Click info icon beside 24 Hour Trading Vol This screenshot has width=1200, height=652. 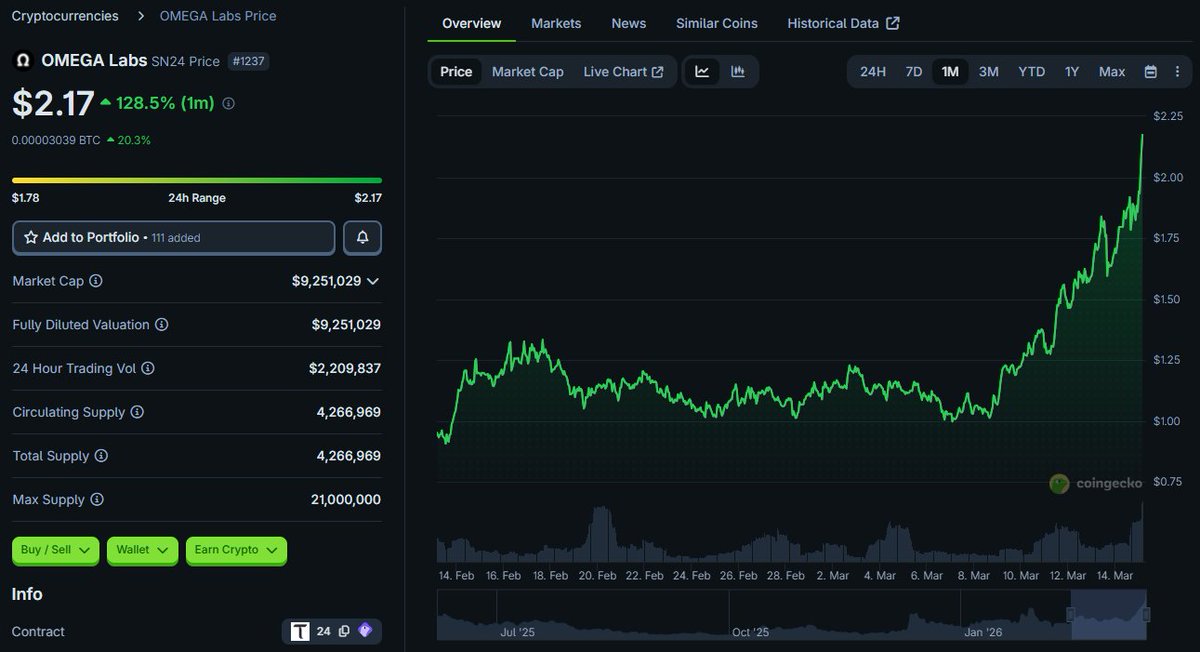148,368
